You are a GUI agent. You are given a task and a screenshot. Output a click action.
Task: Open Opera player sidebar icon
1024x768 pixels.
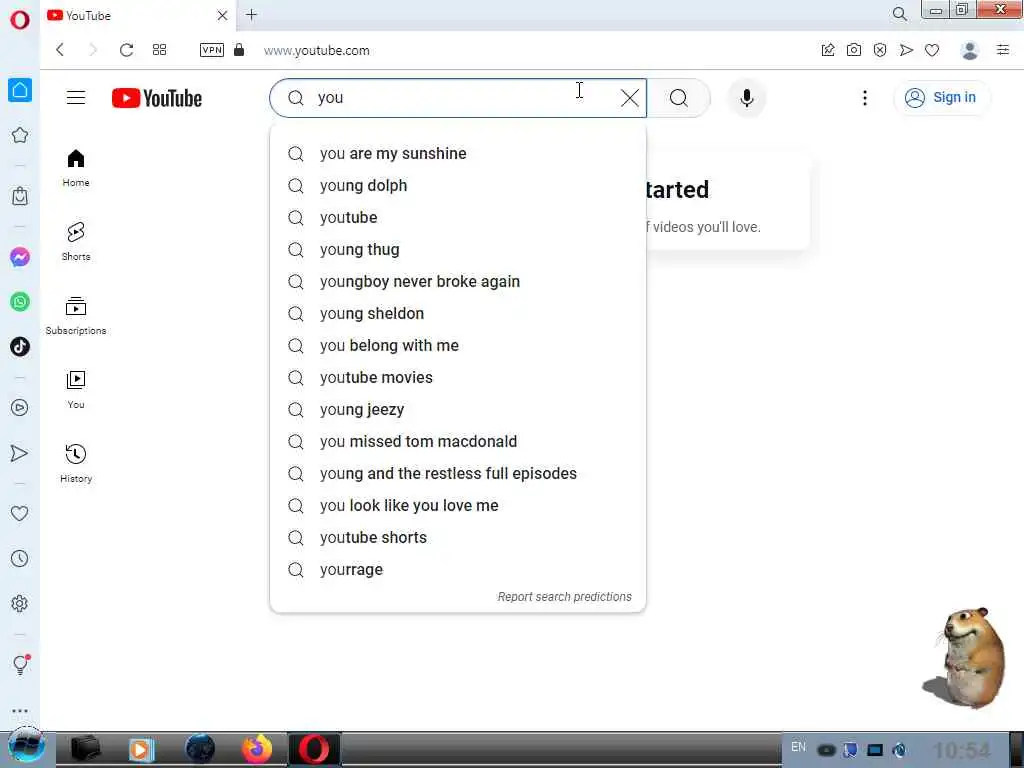(20, 408)
